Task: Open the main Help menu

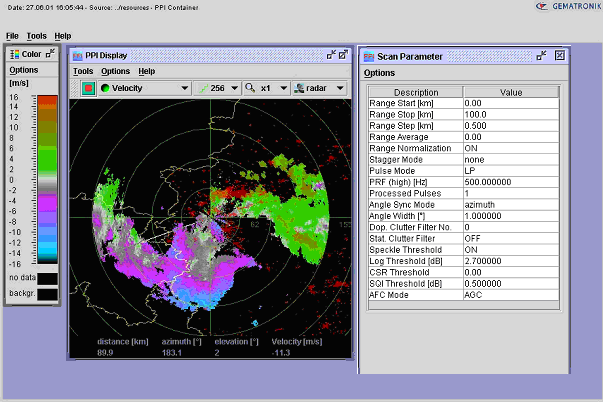Action: [63, 36]
